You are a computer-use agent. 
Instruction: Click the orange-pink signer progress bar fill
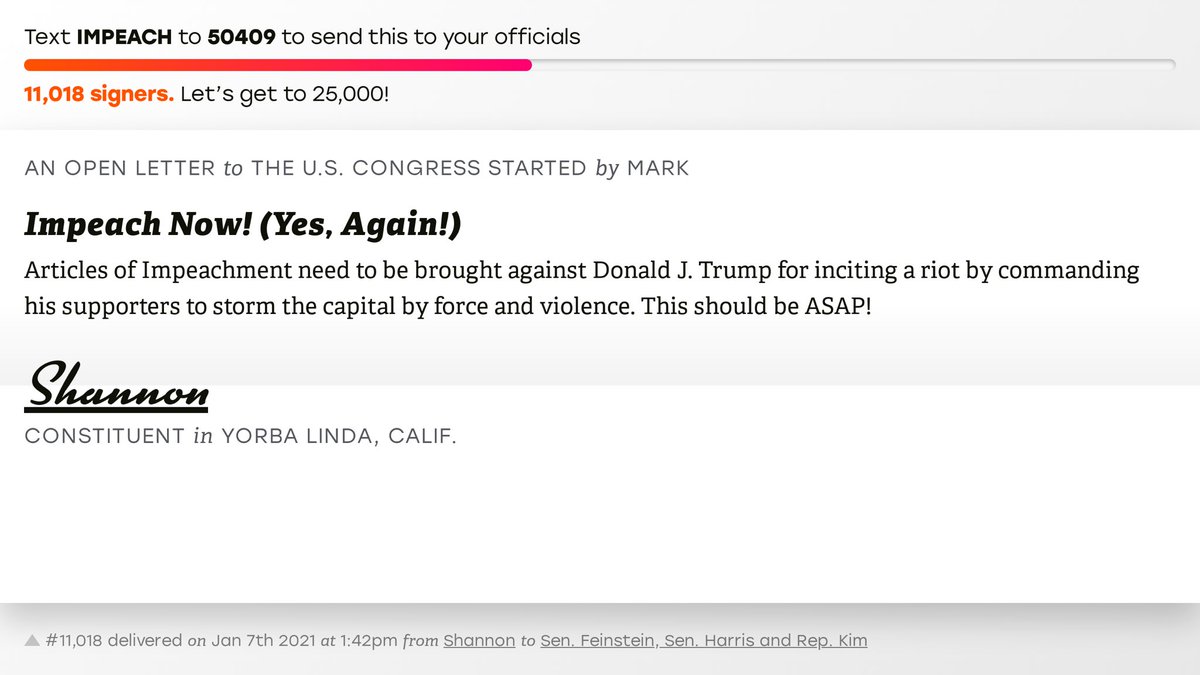277,66
